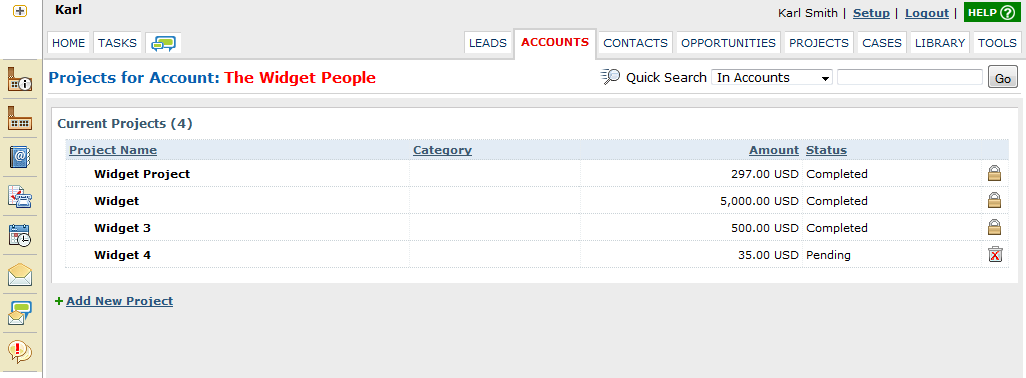Delete Widget 4 using the trash icon
The height and width of the screenshot is (378, 1026).
pos(995,255)
